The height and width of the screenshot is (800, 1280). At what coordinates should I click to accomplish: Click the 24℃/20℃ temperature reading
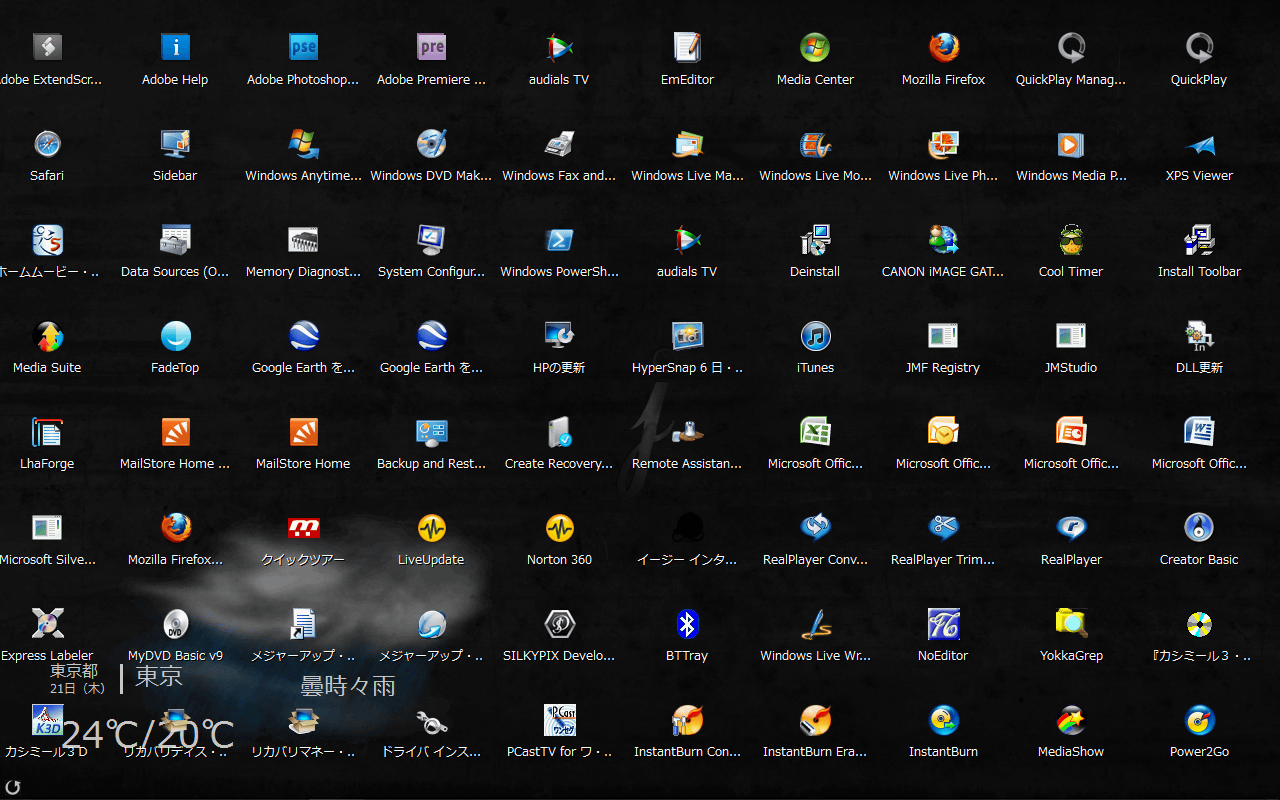coord(148,735)
